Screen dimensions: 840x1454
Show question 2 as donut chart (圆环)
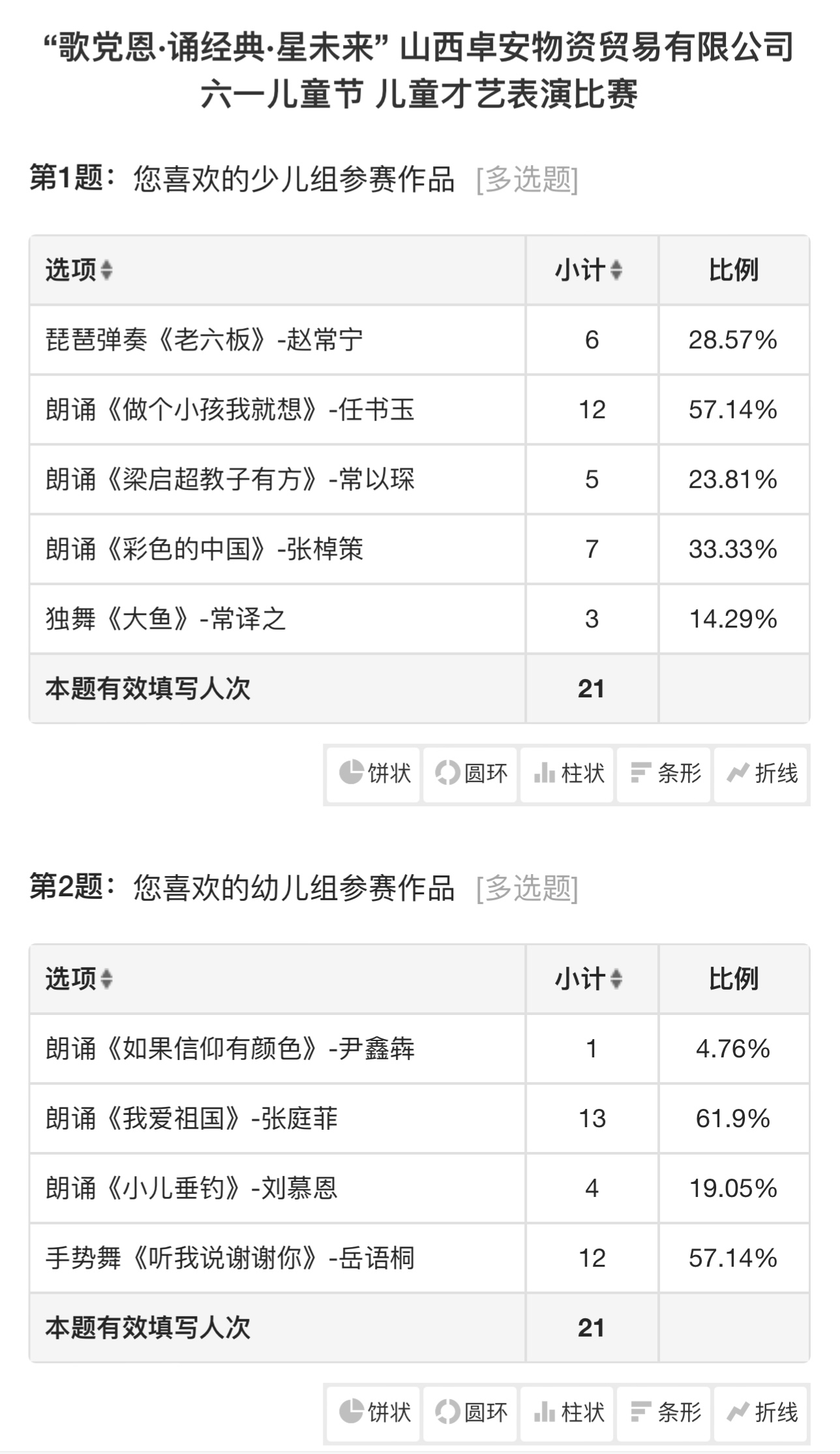[470, 1412]
